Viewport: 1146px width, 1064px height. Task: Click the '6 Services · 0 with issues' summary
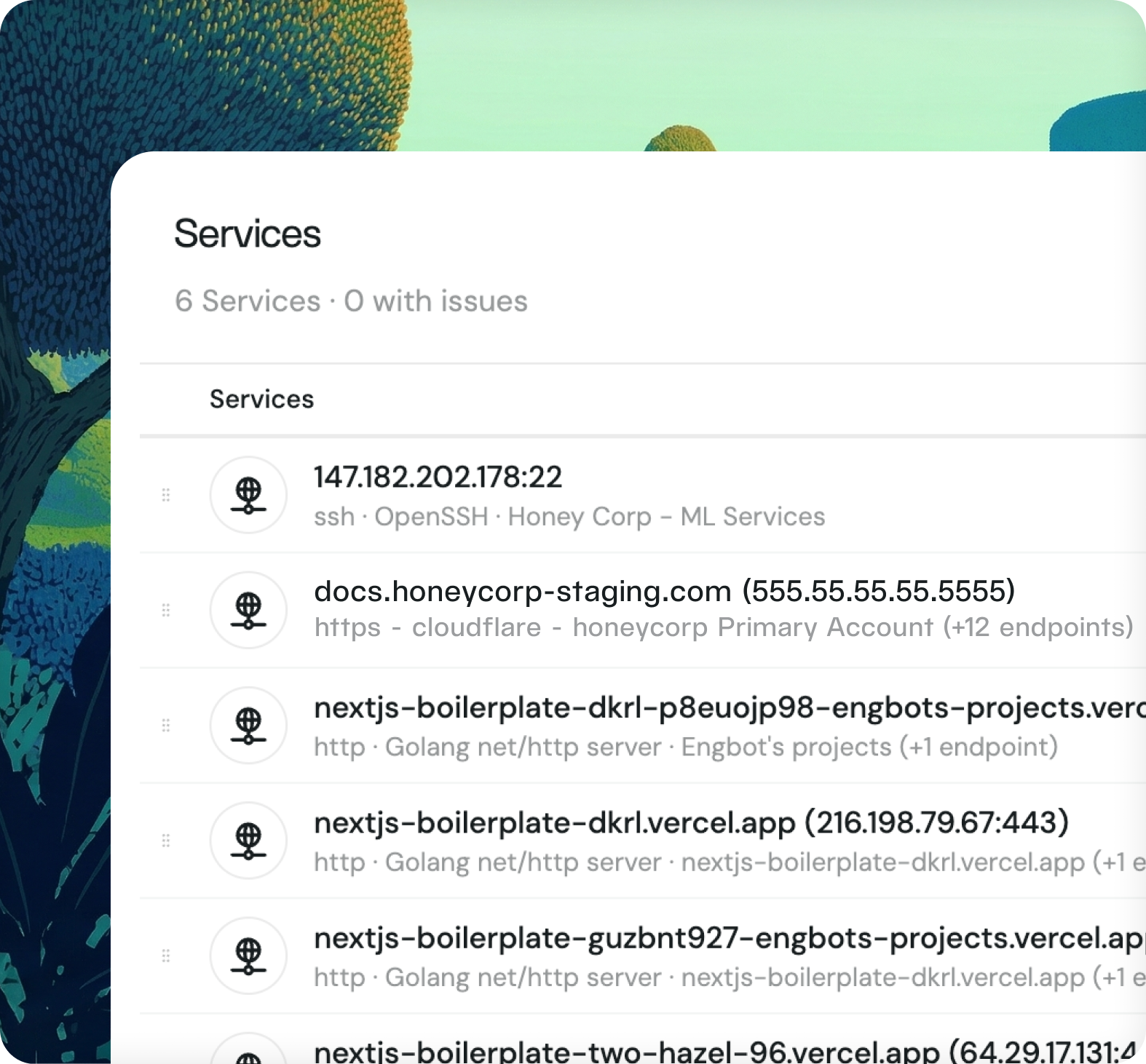(351, 301)
